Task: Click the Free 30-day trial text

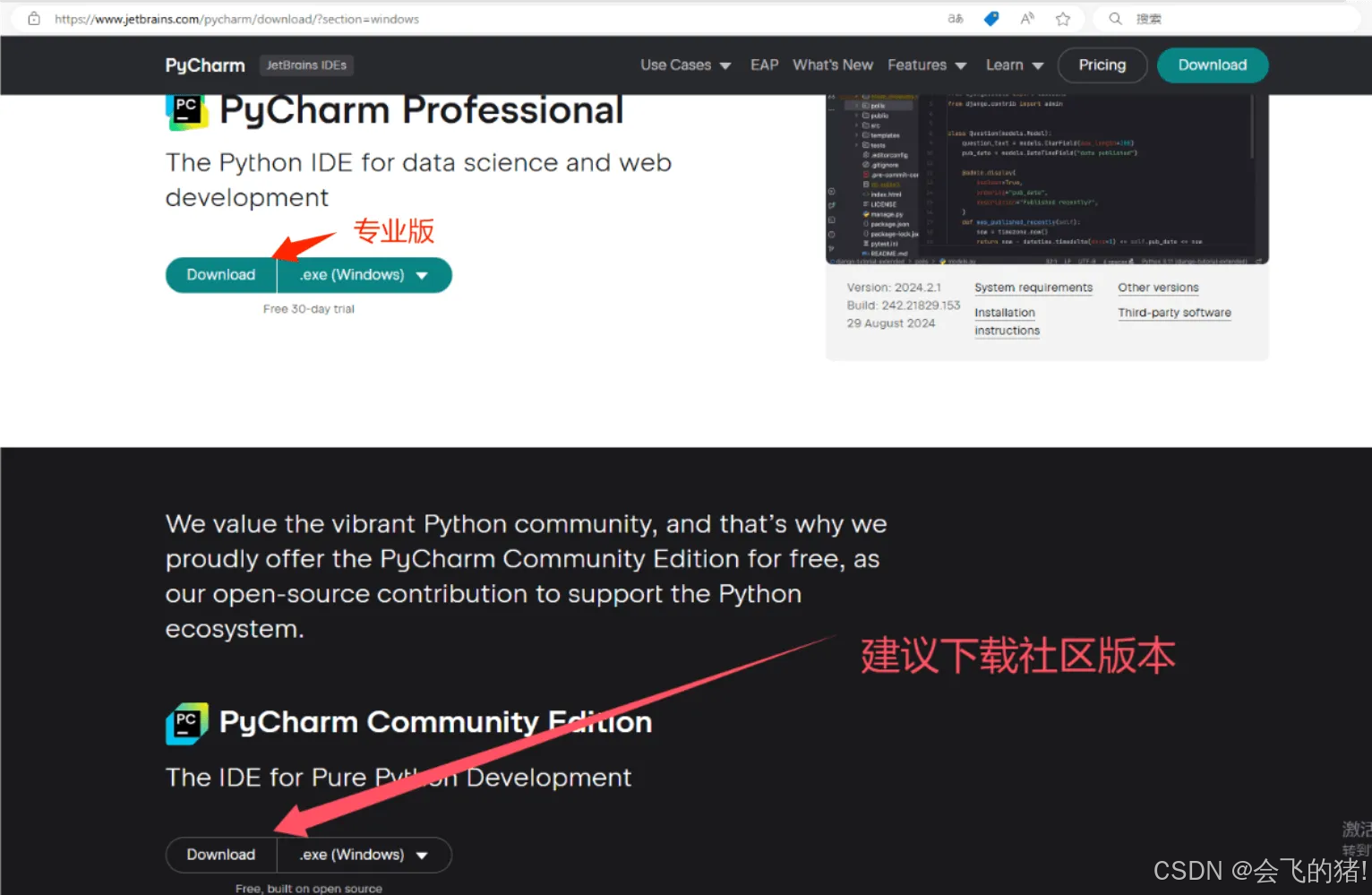Action: [309, 309]
